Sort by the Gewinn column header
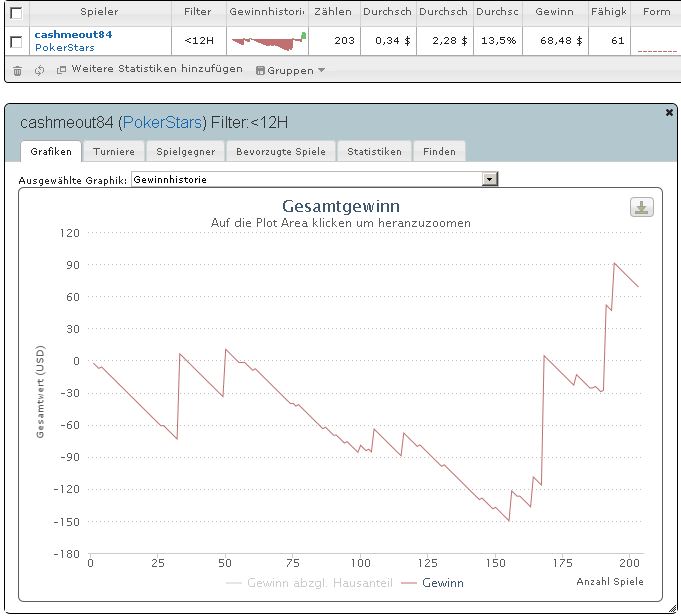The height and width of the screenshot is (616, 681). pyautogui.click(x=555, y=12)
